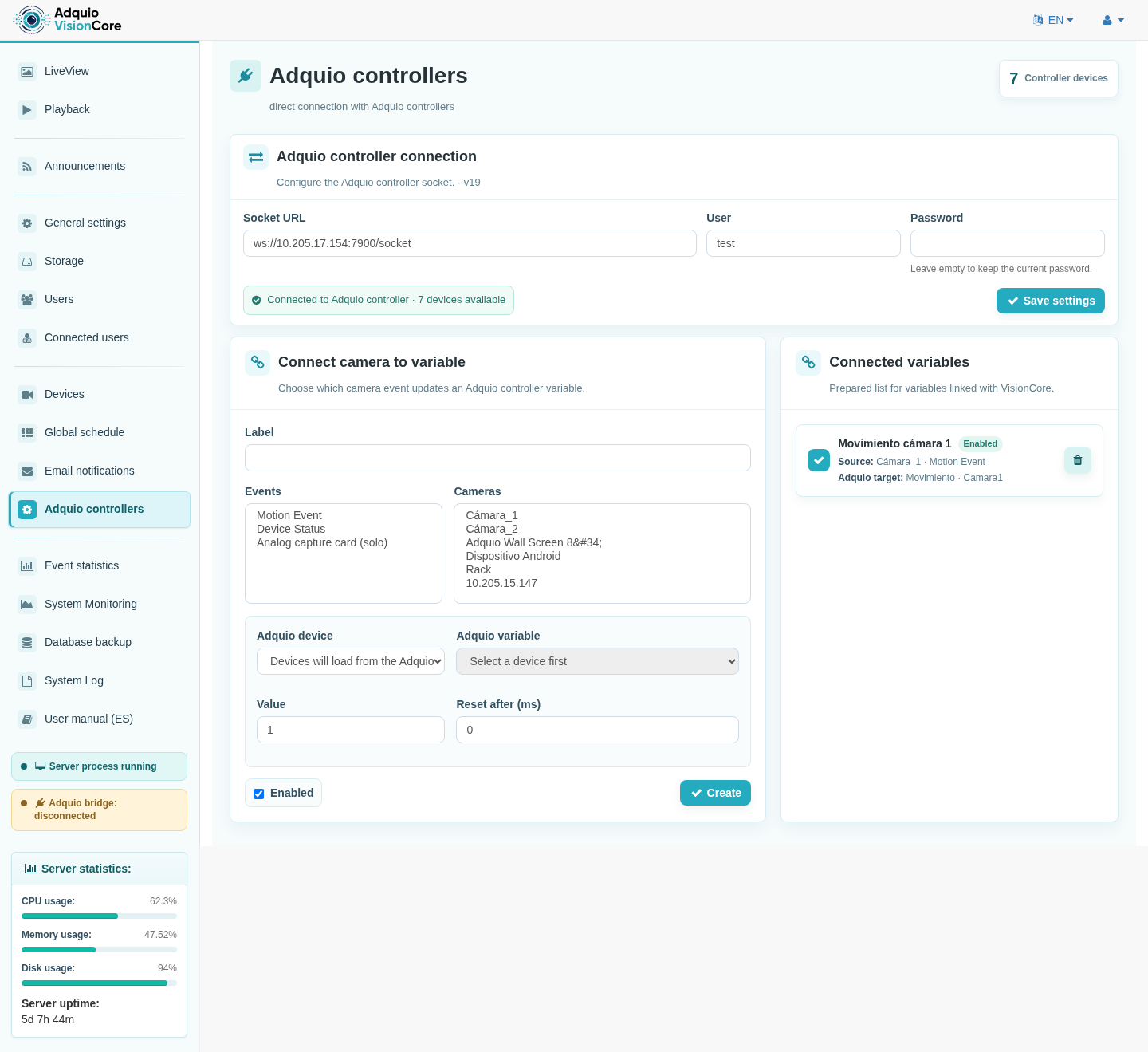This screenshot has width=1148, height=1052.
Task: Click the Global schedule grid icon
Action: click(x=27, y=433)
